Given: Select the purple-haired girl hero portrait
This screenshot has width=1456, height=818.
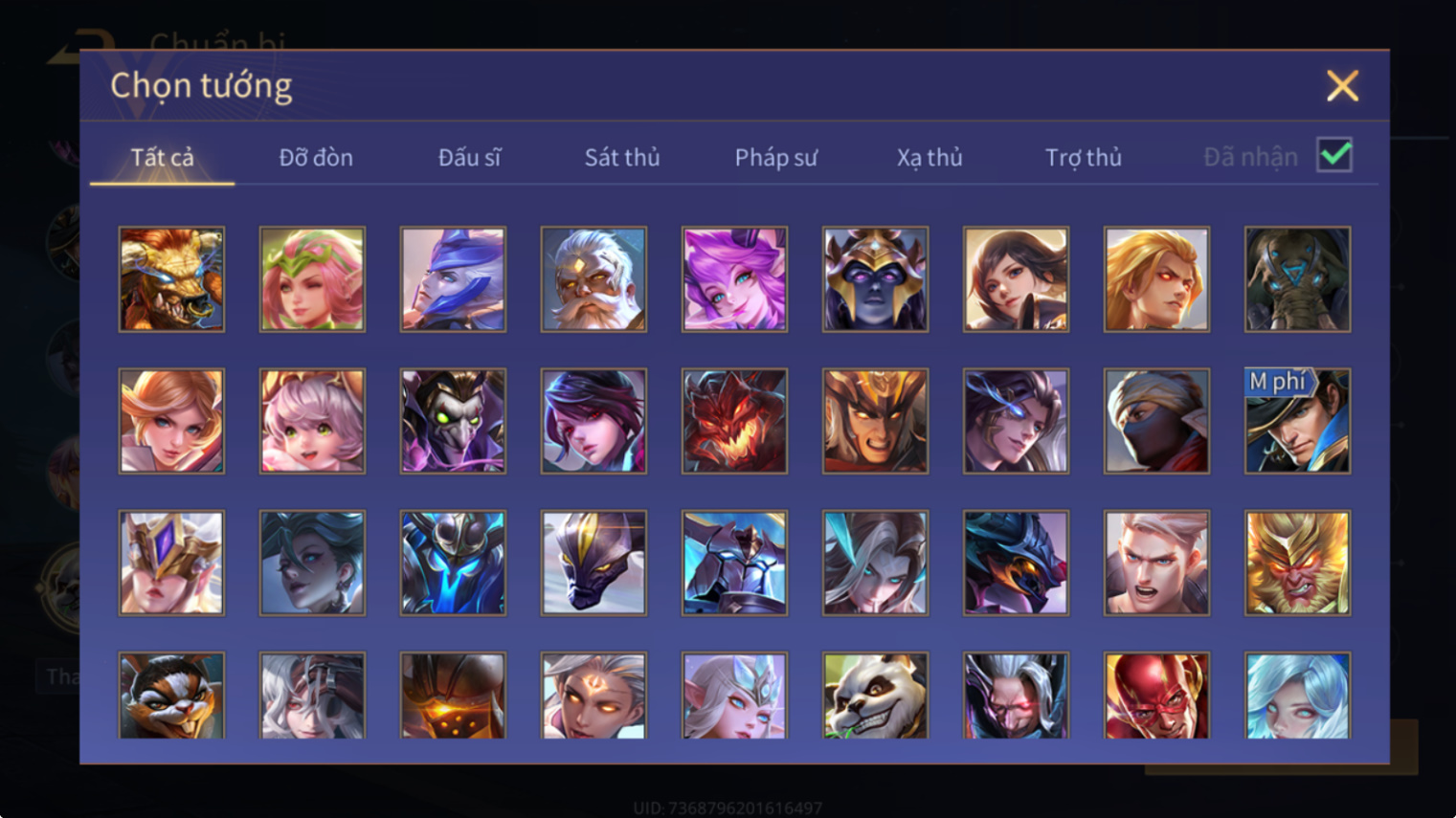Looking at the screenshot, I should [x=734, y=279].
